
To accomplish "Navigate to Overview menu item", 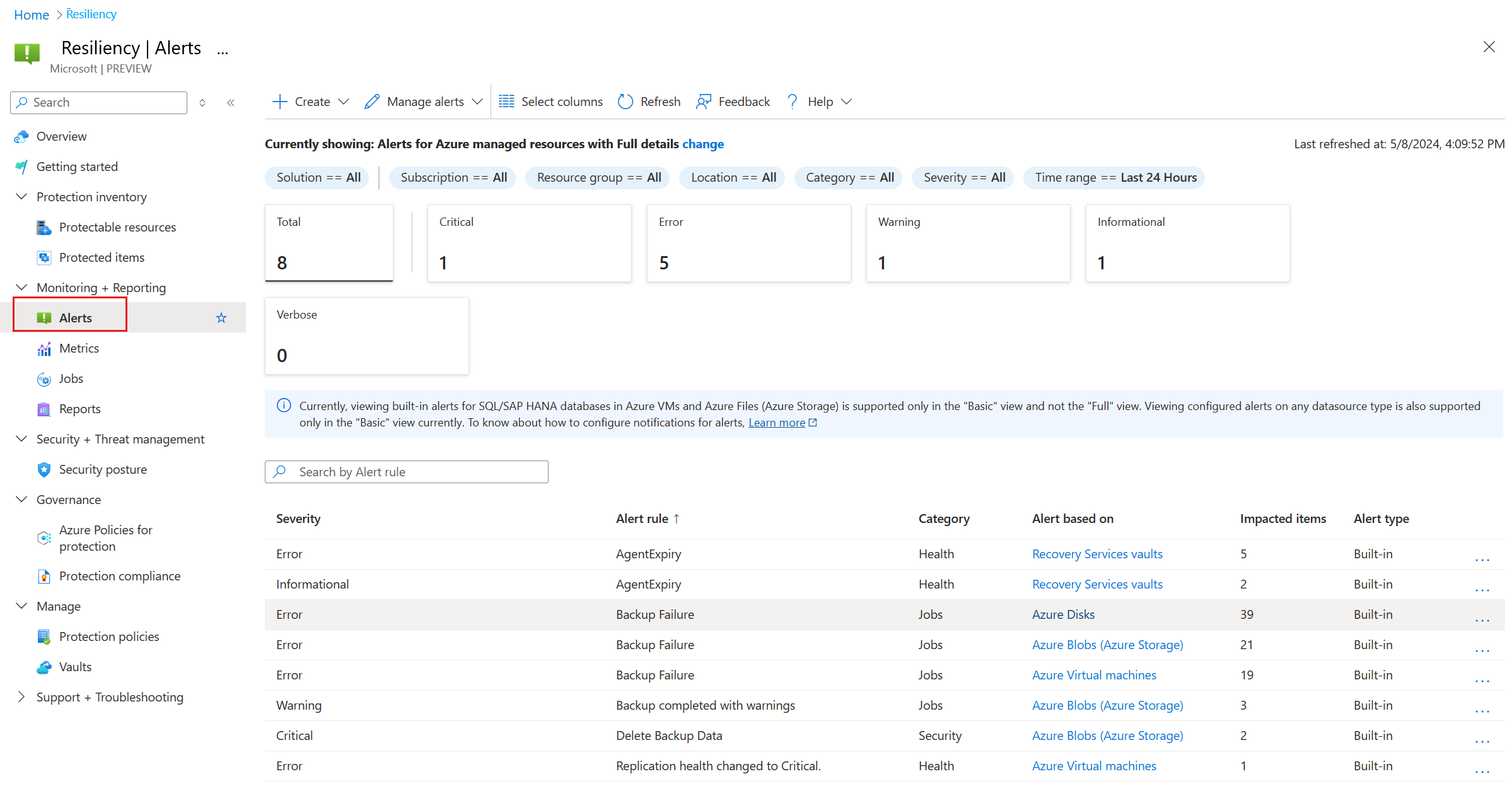I will coord(61,136).
